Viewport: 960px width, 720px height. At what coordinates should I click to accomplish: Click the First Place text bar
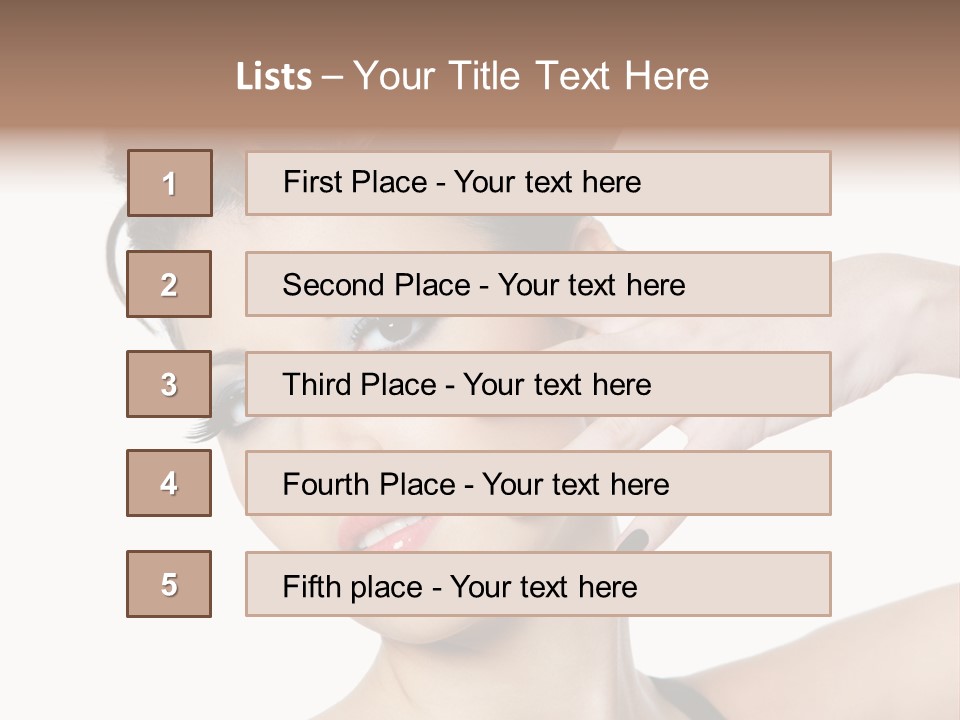tap(538, 183)
